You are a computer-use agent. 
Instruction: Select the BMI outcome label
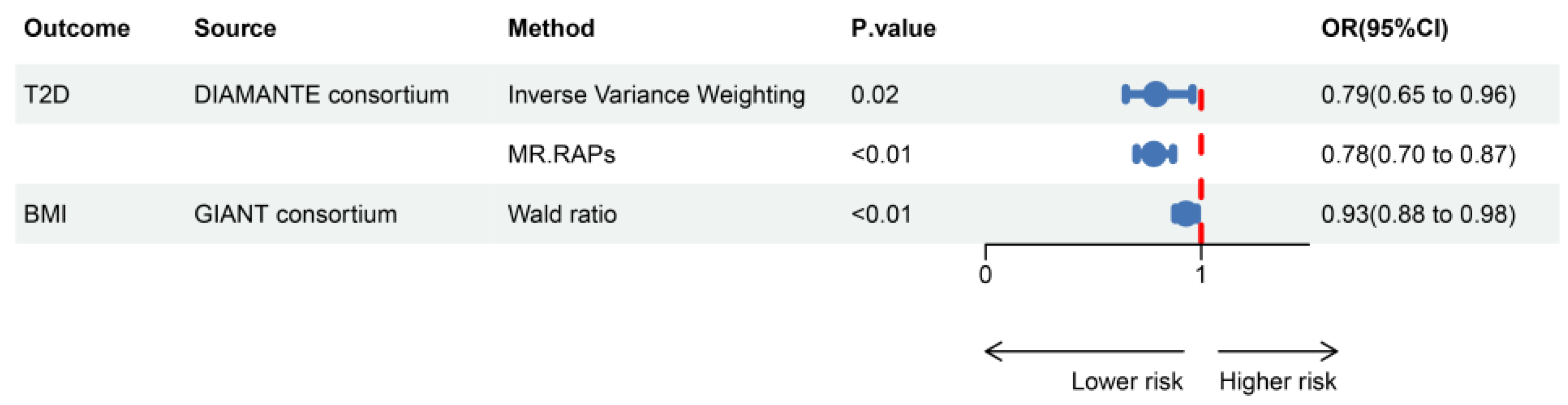(45, 214)
